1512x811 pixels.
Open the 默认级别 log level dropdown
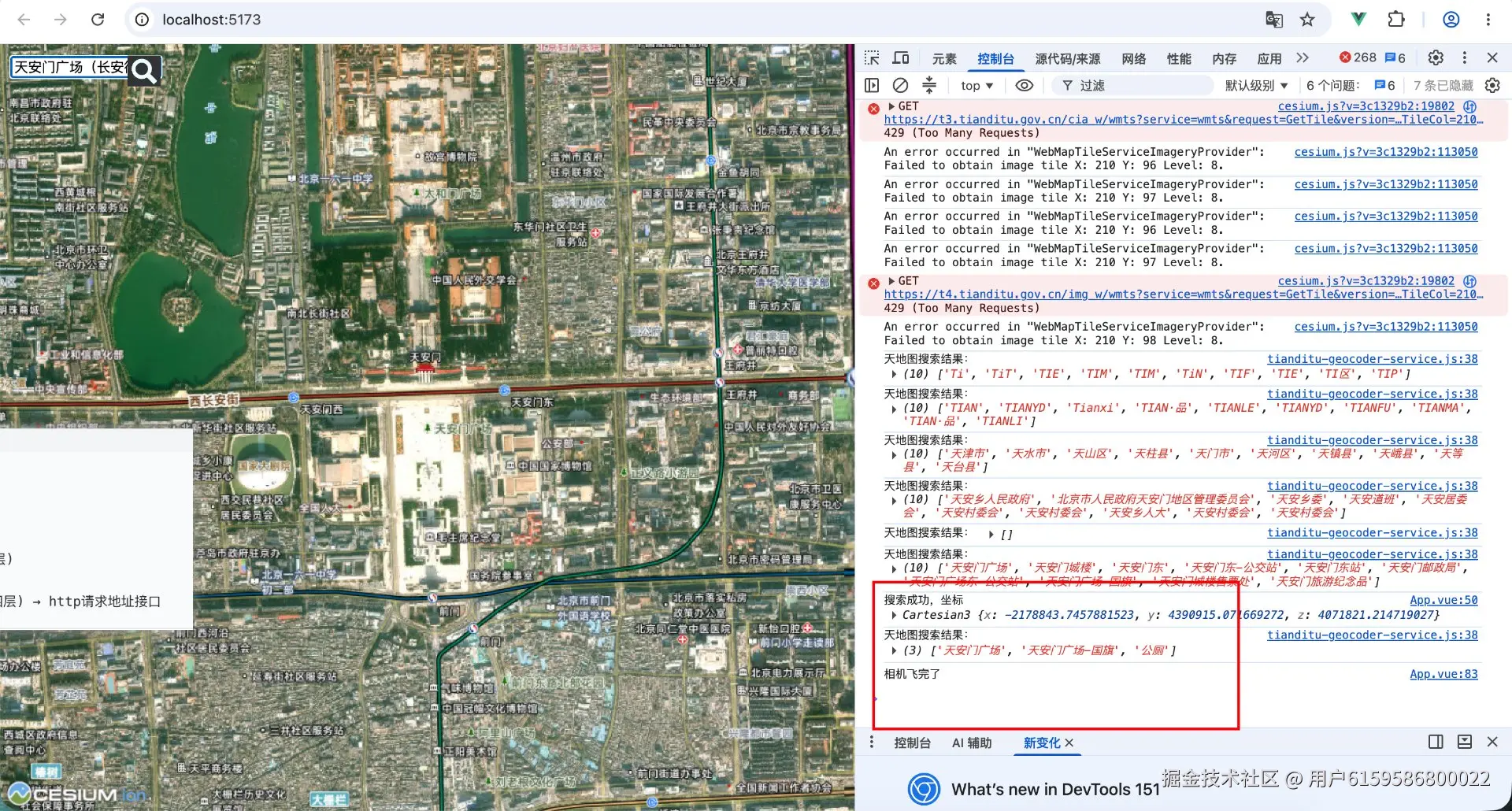[x=1256, y=86]
